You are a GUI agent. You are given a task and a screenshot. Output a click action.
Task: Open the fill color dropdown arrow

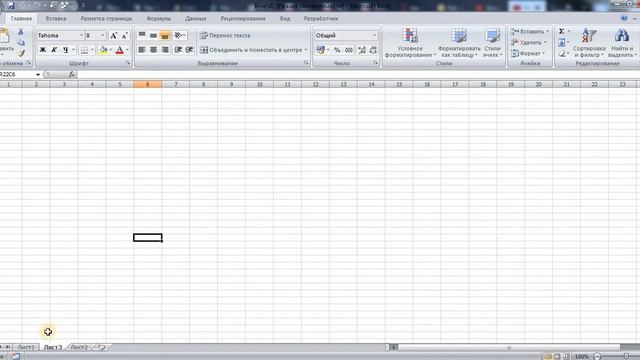pyautogui.click(x=111, y=50)
